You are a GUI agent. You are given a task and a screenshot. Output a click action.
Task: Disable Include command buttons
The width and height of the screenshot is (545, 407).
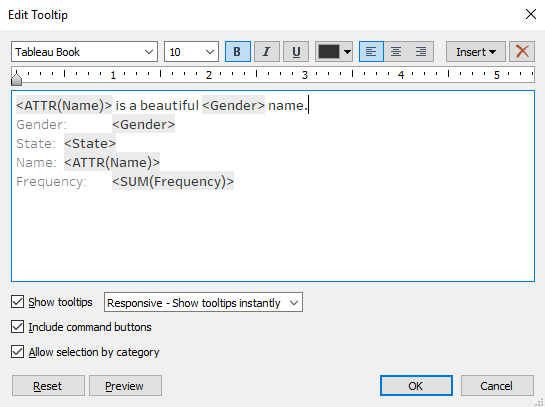(17, 327)
